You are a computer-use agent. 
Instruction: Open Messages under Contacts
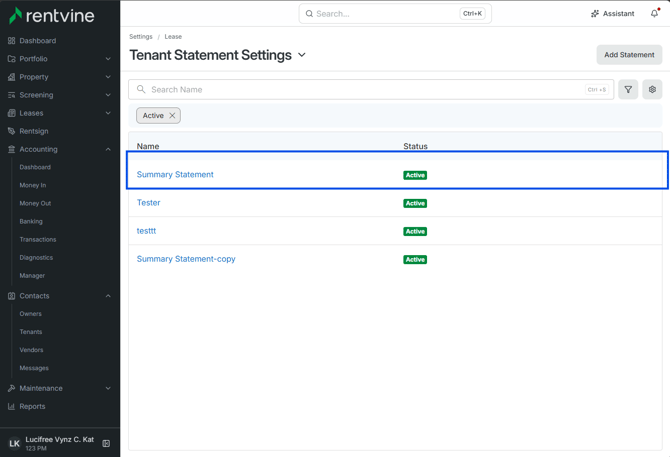[x=34, y=368]
